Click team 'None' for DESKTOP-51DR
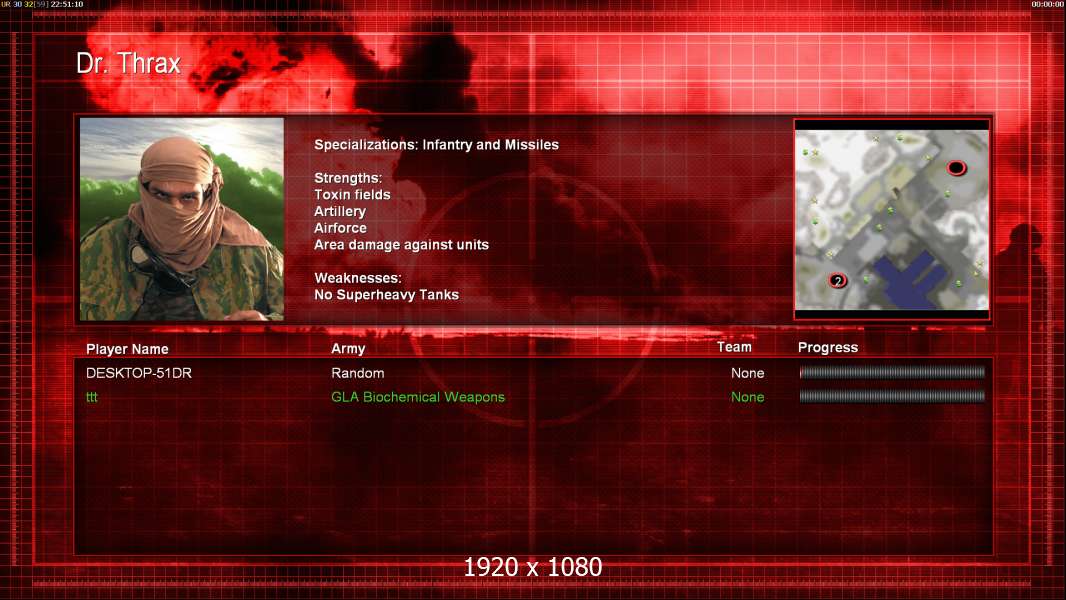 [x=748, y=373]
